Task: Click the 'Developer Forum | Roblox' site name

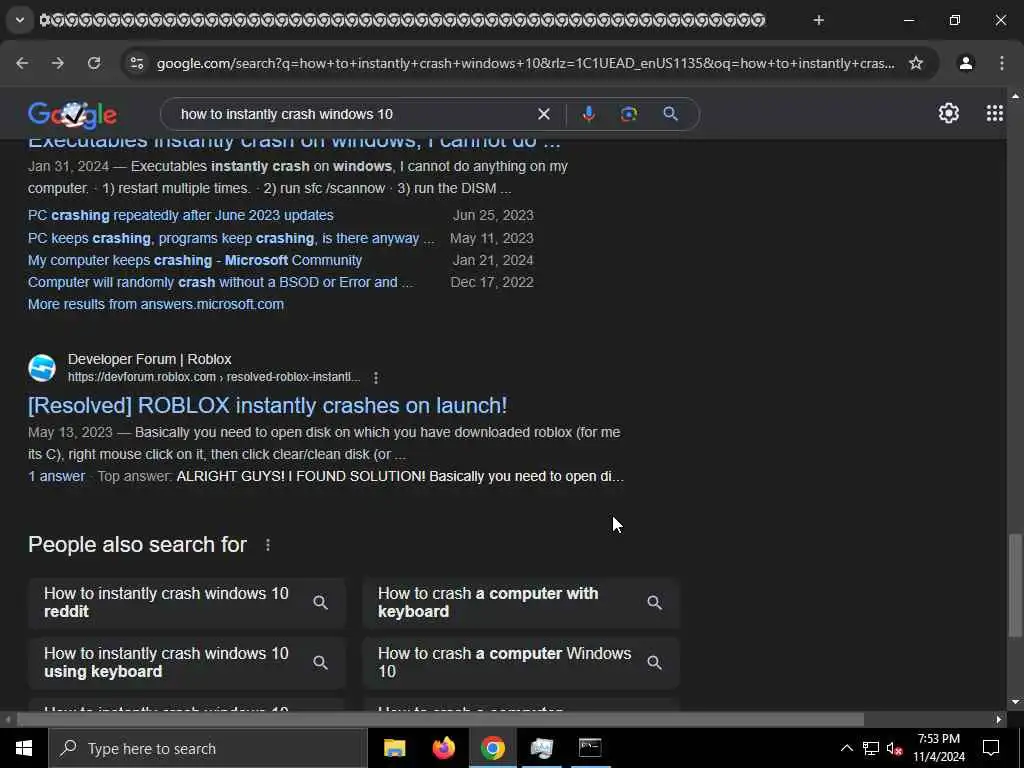Action: coord(150,359)
